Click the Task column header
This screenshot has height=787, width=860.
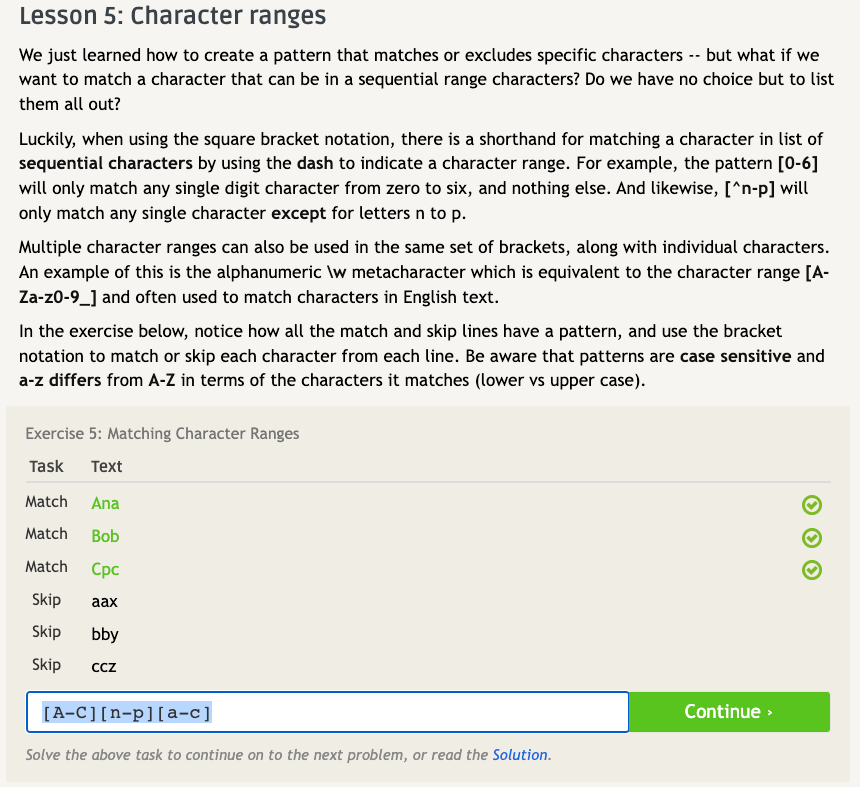point(46,466)
